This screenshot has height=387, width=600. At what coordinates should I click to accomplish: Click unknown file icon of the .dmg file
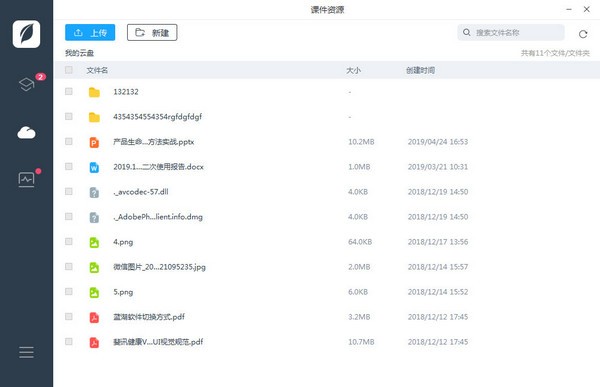94,217
